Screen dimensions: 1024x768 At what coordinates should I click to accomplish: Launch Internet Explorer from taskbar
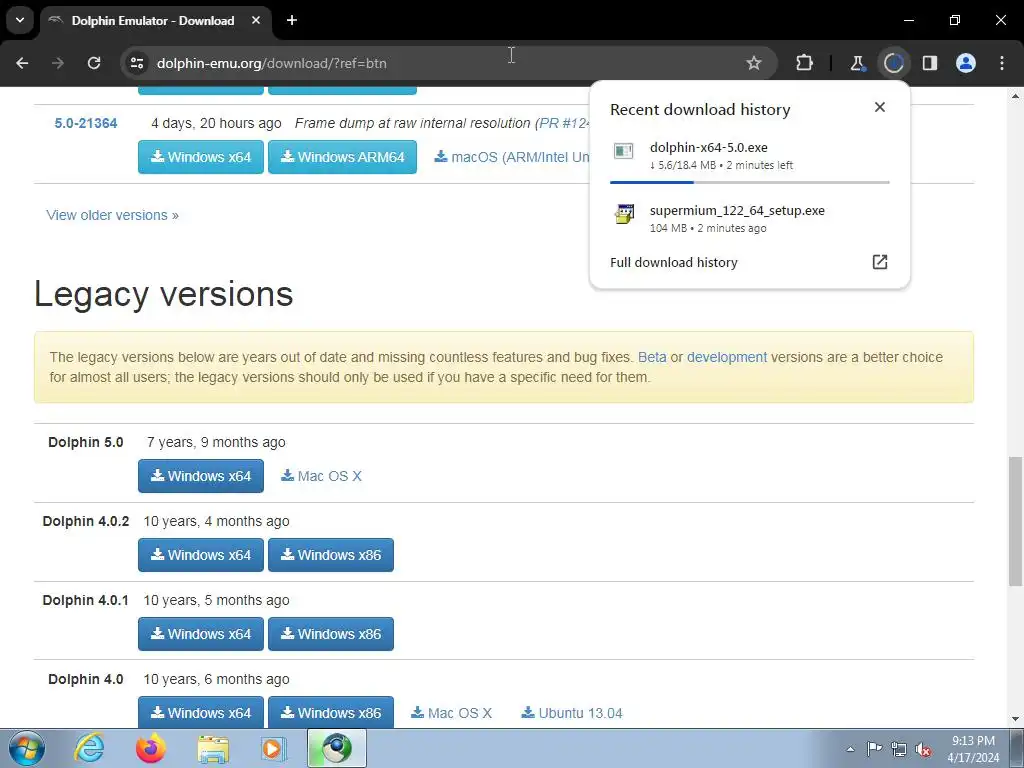tap(89, 748)
